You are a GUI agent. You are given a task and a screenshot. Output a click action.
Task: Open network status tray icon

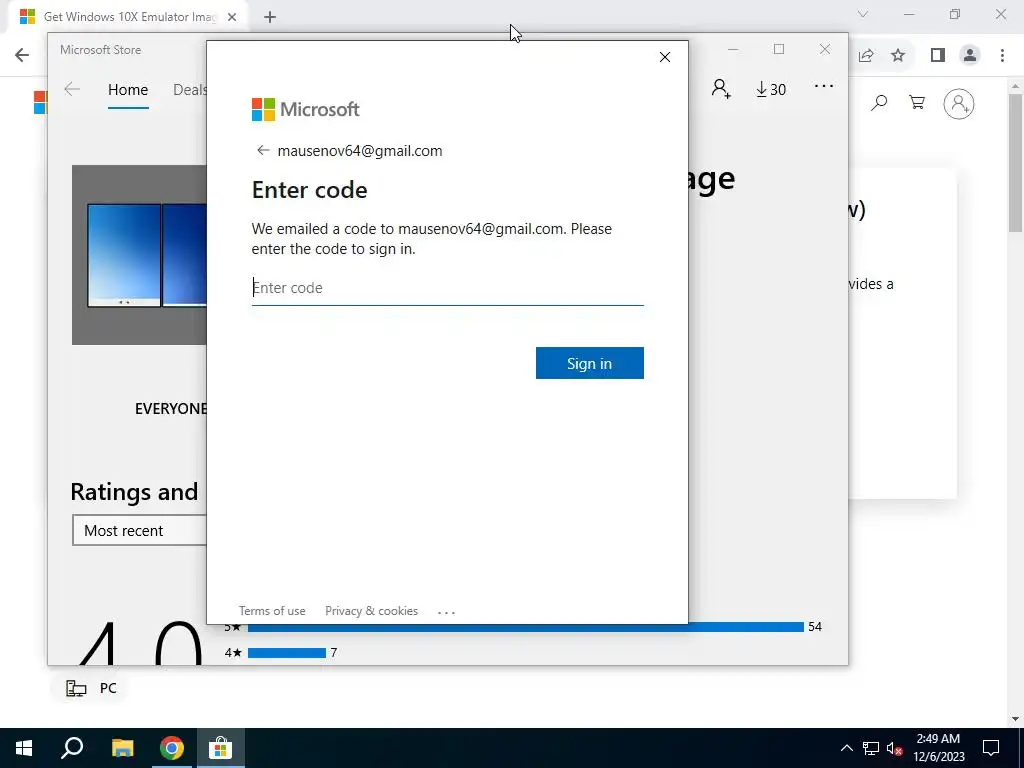(871, 748)
